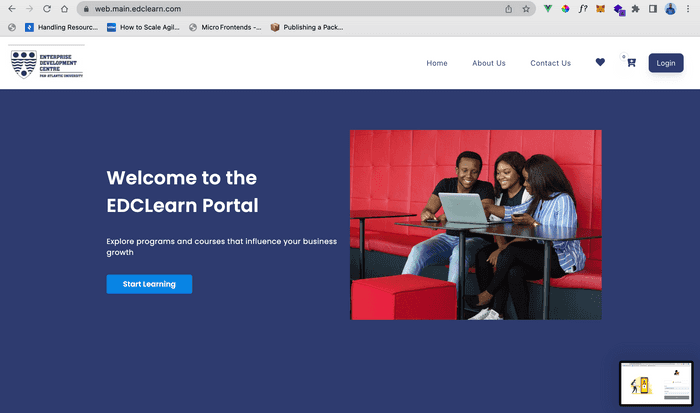
Task: Open the How to Scale Agil... bookmark
Action: [x=143, y=27]
